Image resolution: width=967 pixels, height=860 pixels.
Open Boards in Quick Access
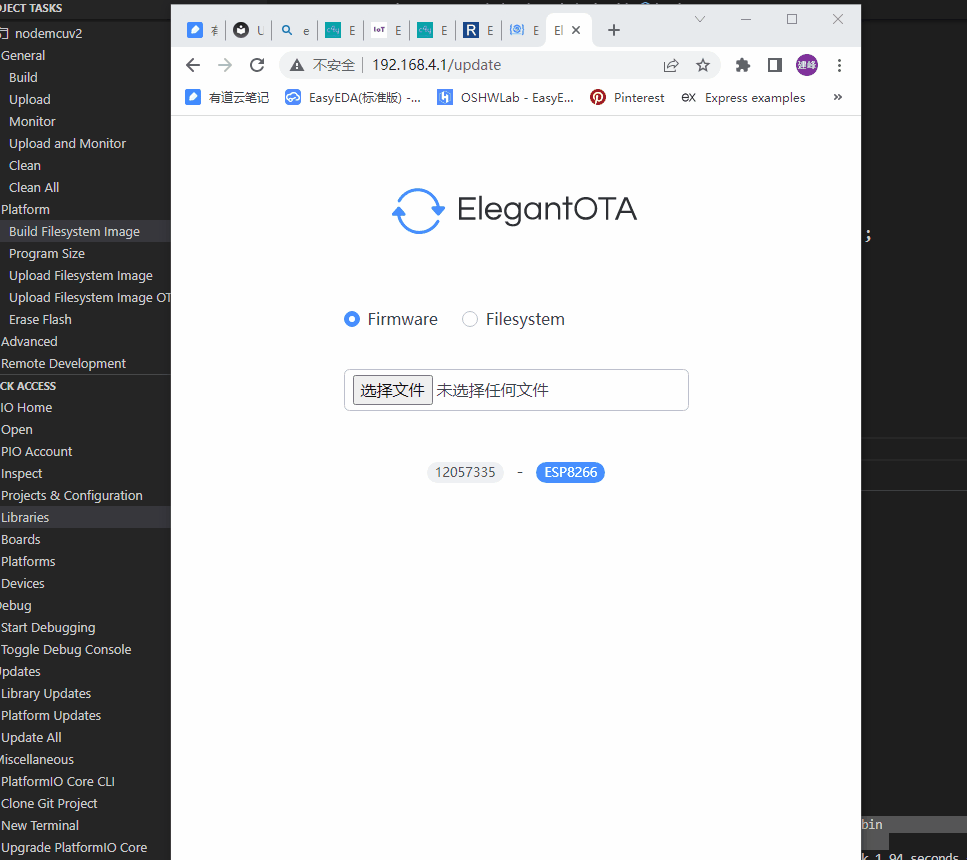(x=20, y=540)
